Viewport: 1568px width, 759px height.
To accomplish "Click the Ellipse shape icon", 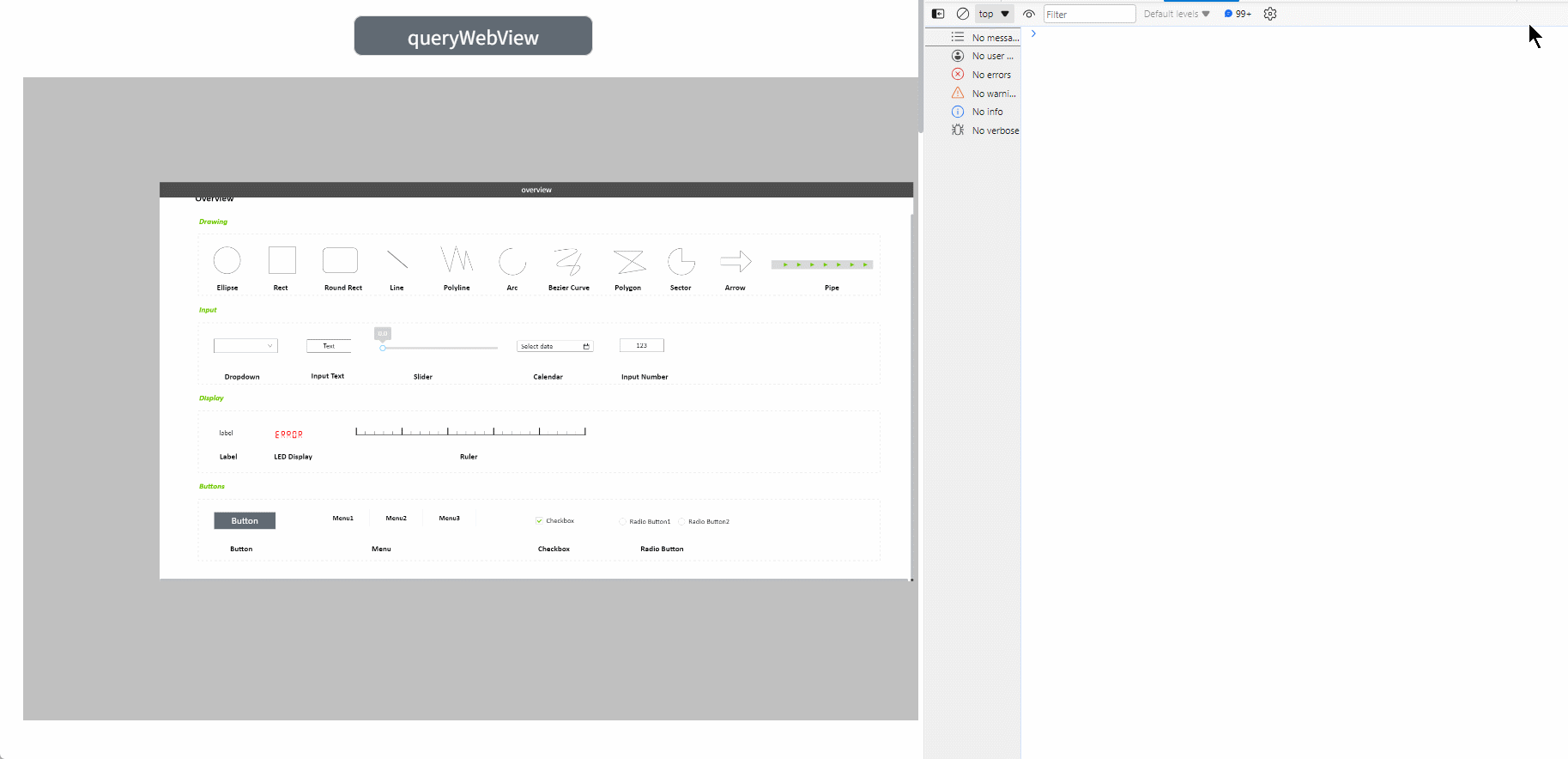I will click(227, 260).
